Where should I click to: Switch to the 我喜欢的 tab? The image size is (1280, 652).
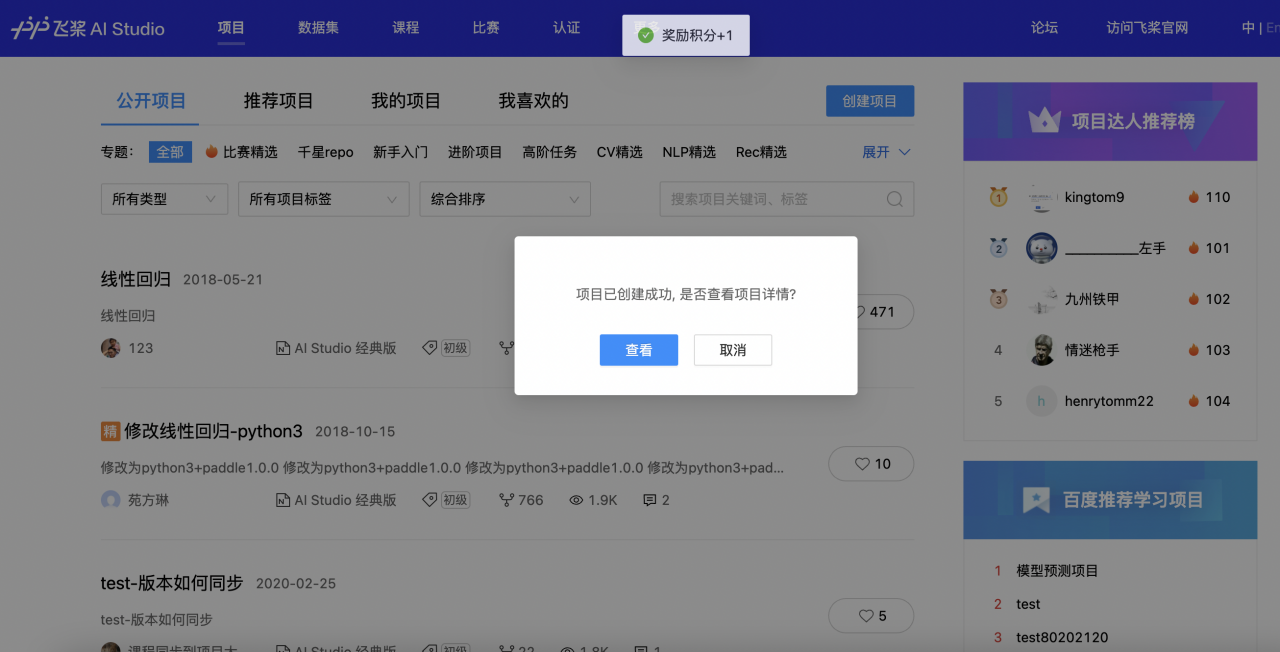point(534,101)
